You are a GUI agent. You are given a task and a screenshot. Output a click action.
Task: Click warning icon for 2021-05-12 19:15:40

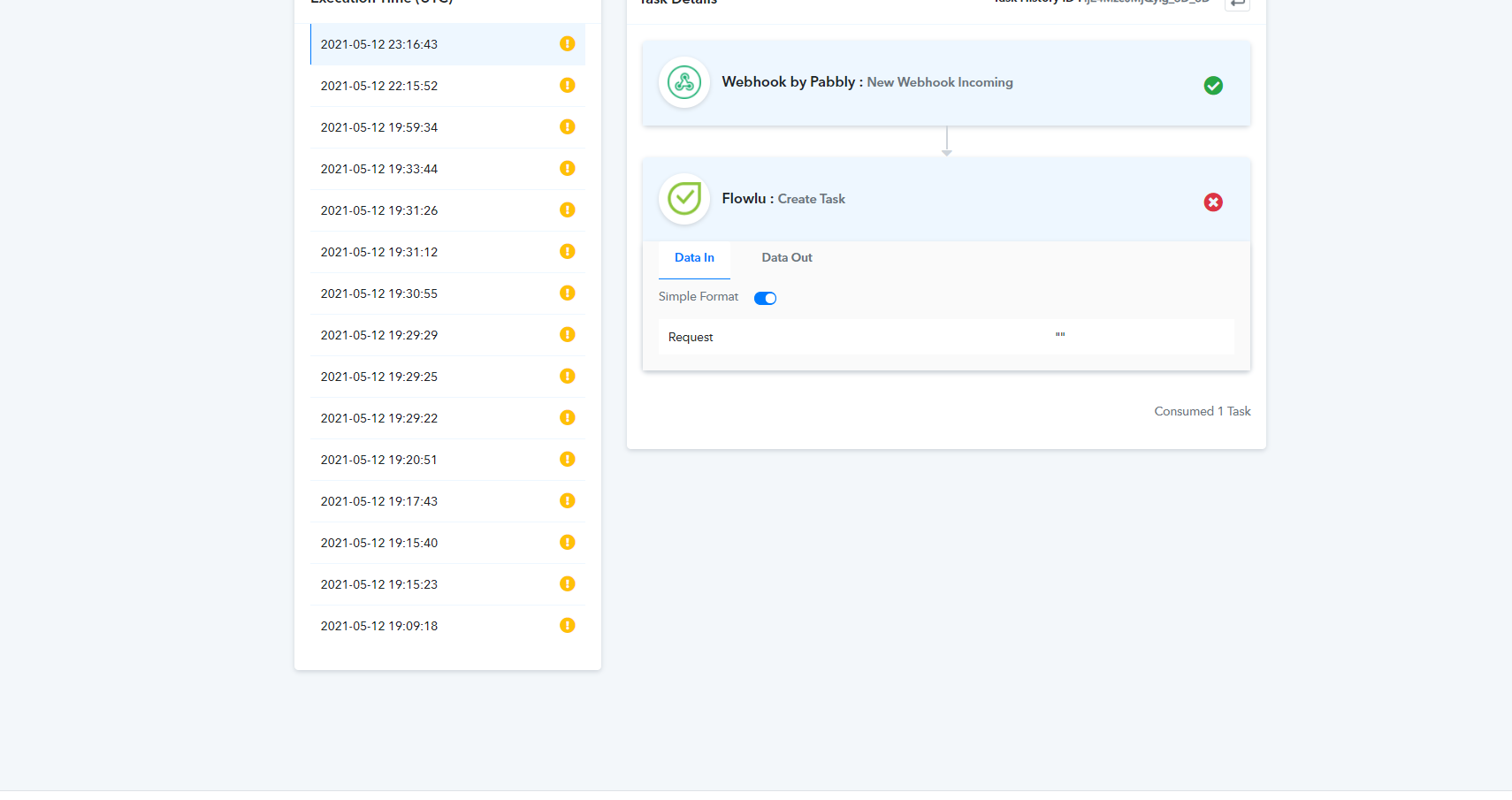pyautogui.click(x=568, y=542)
